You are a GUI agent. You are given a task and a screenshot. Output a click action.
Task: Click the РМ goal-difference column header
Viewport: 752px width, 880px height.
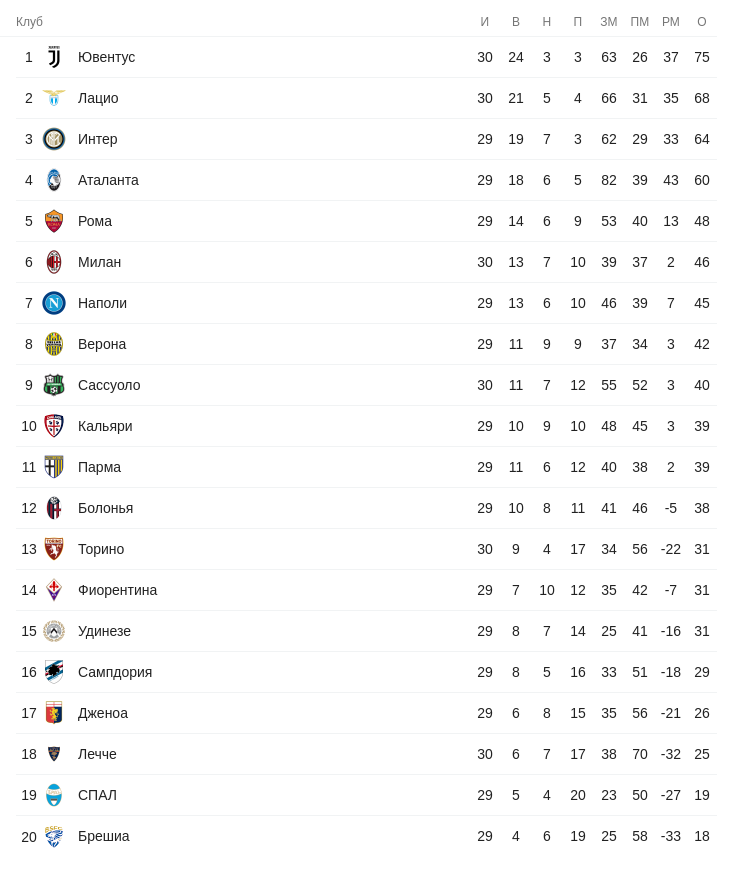(671, 22)
